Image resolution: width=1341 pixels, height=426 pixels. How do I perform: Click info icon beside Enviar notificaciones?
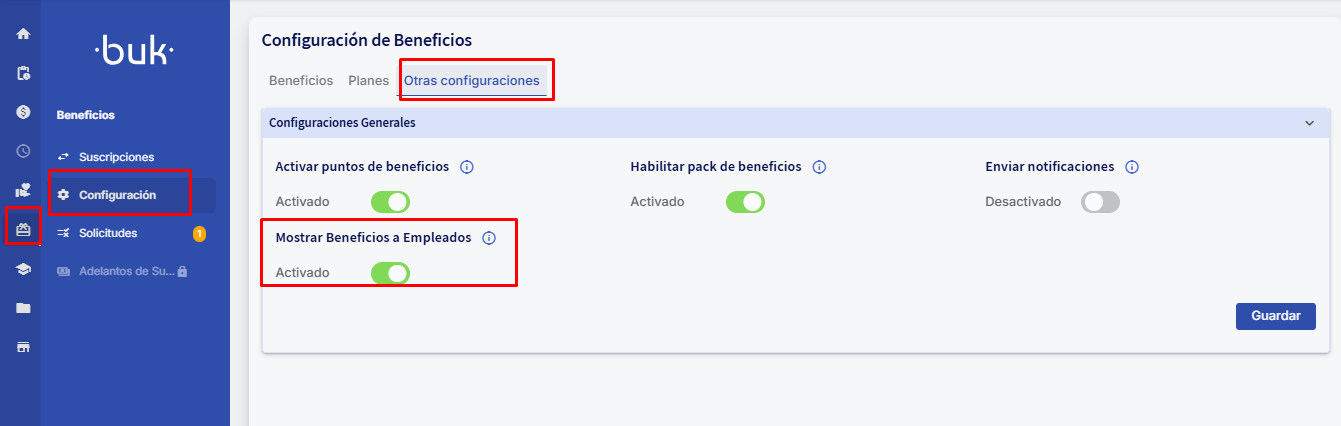coord(1132,167)
